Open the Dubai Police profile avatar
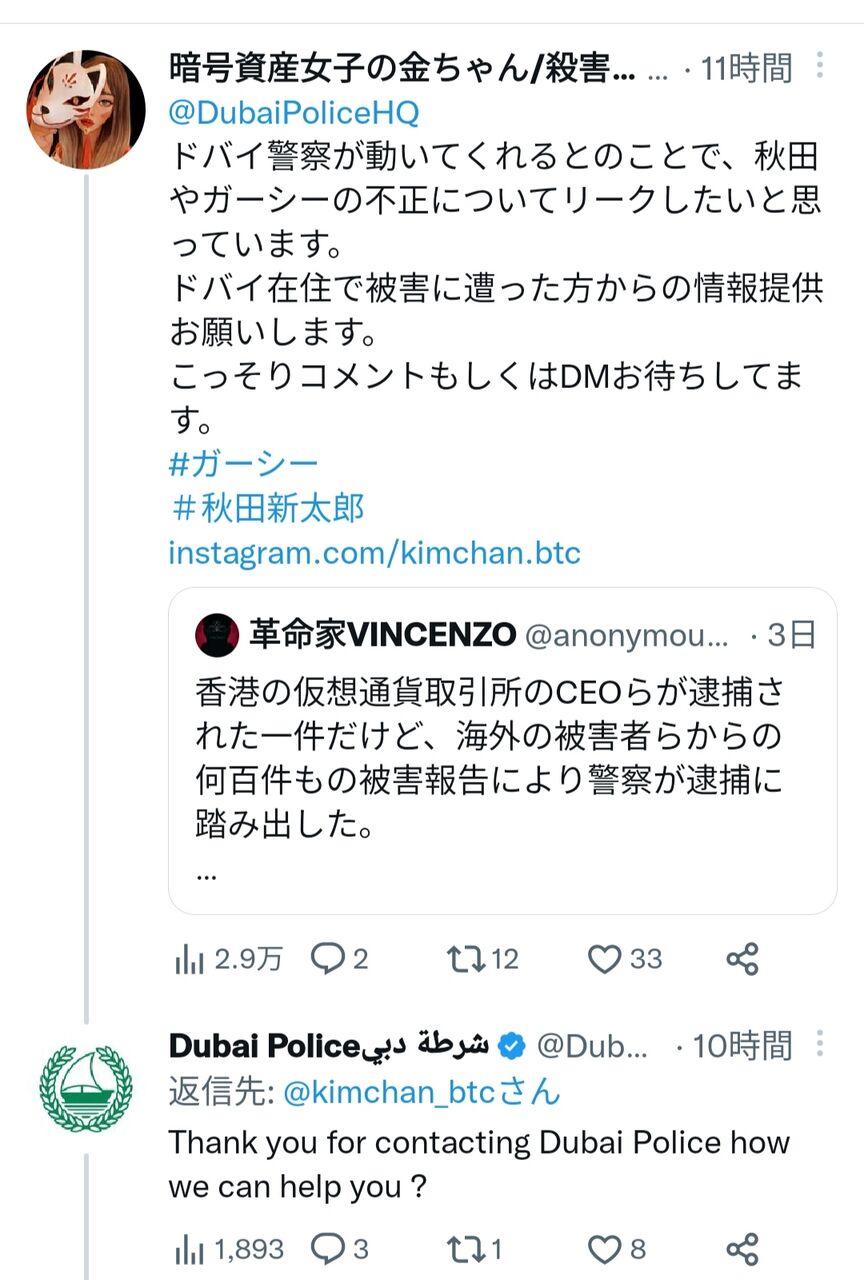Viewport: 864px width, 1280px height. click(86, 1088)
